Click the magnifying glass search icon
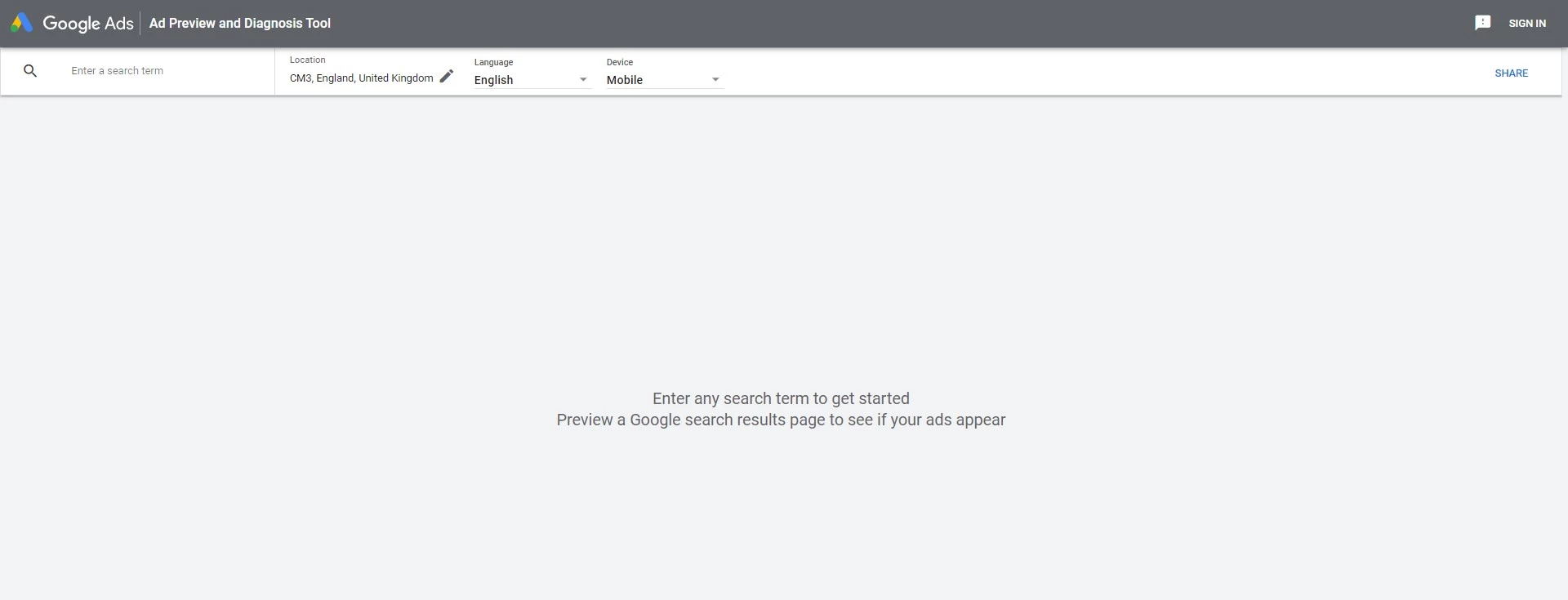 tap(30, 71)
